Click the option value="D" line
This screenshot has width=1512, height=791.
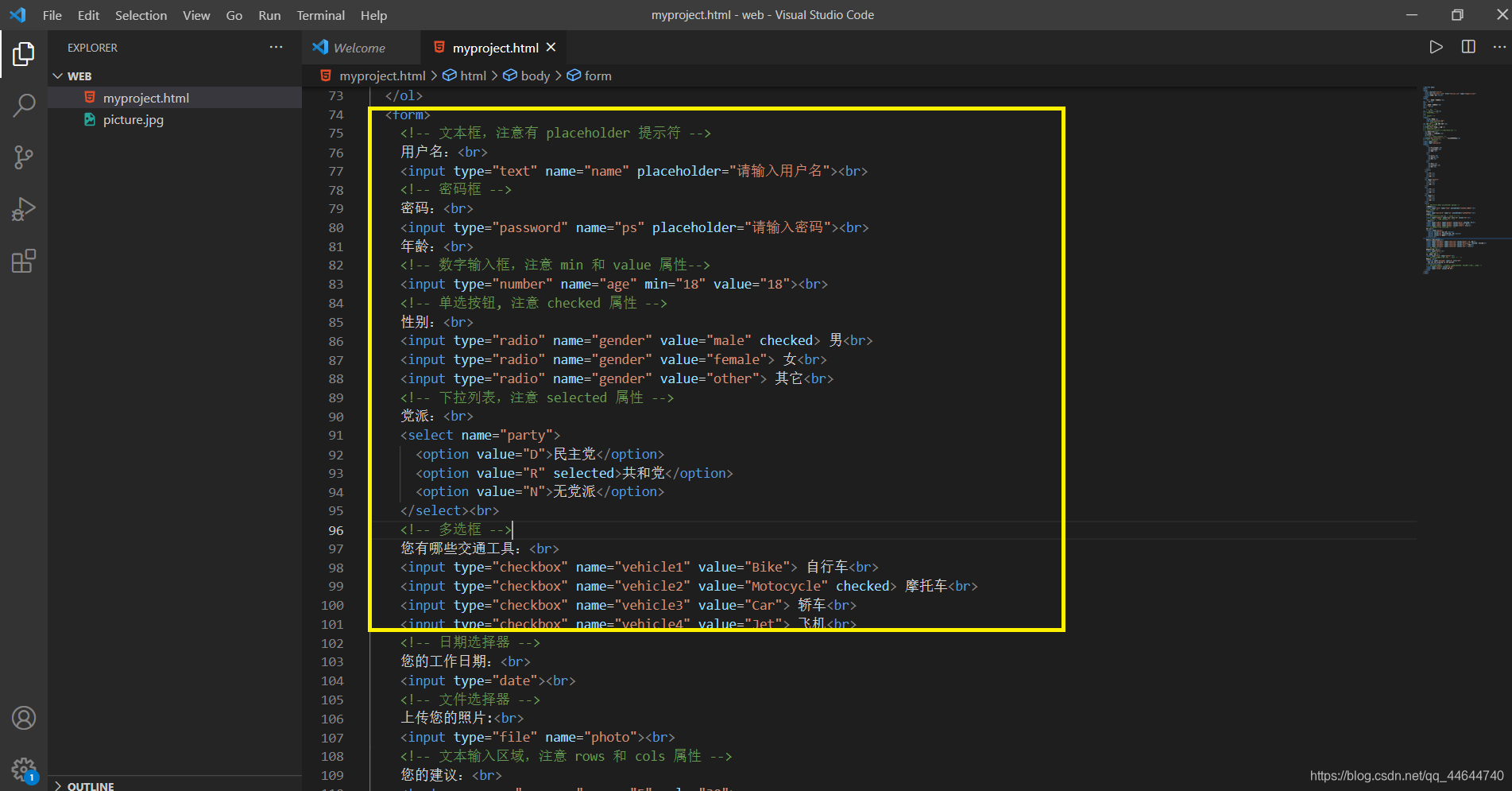pyautogui.click(x=540, y=454)
